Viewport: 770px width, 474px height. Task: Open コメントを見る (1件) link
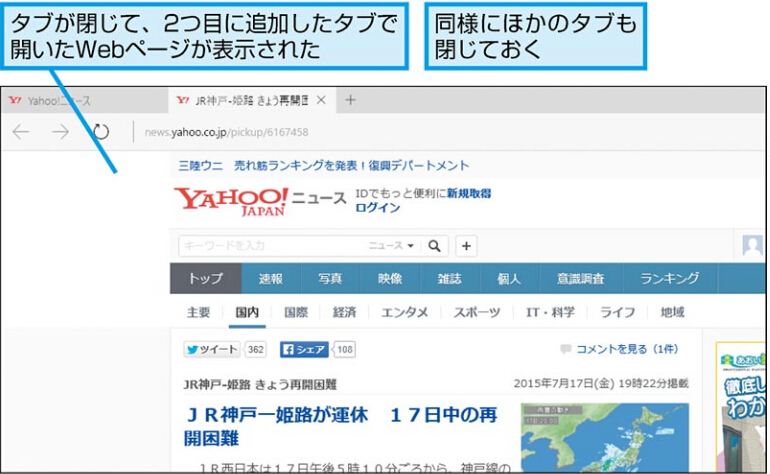(x=627, y=349)
